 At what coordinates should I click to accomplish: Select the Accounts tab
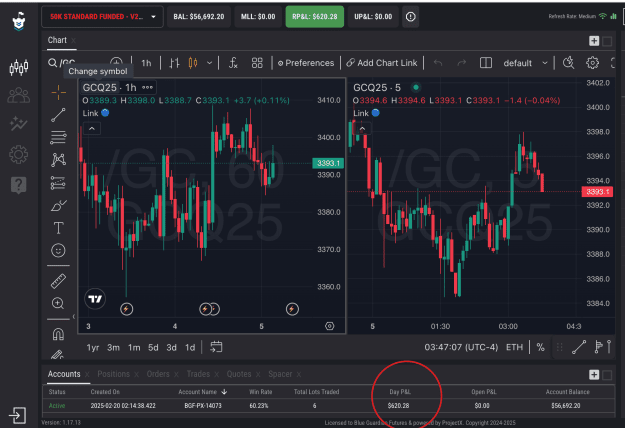coord(64,374)
